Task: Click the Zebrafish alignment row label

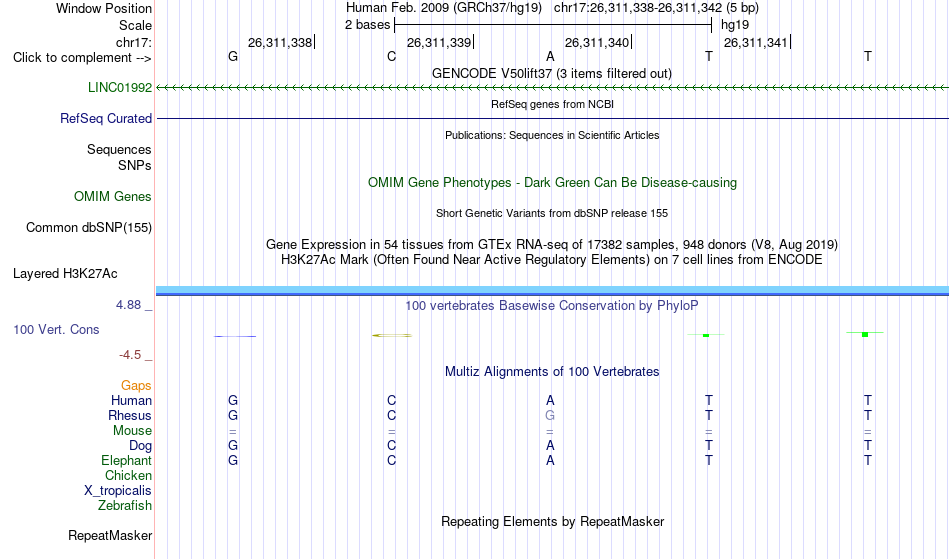Action: (125, 506)
